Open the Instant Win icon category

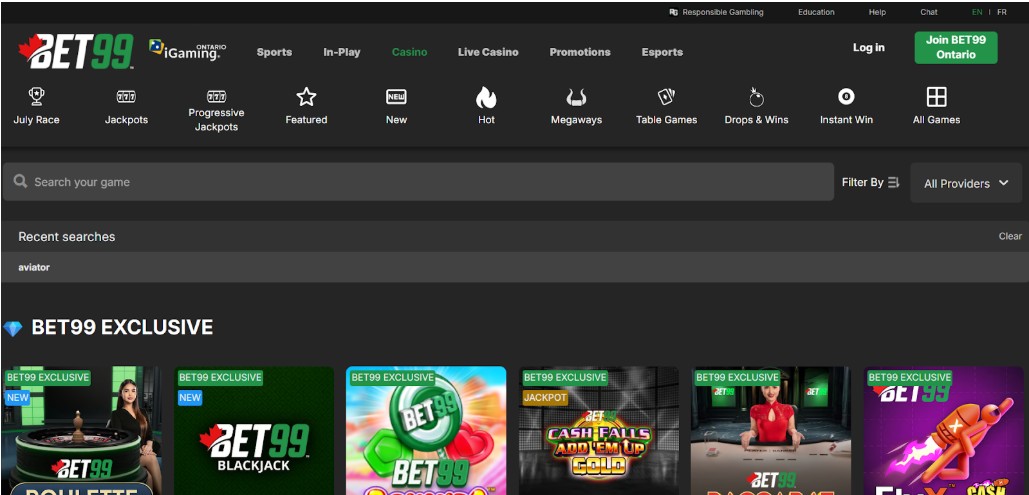coord(846,97)
